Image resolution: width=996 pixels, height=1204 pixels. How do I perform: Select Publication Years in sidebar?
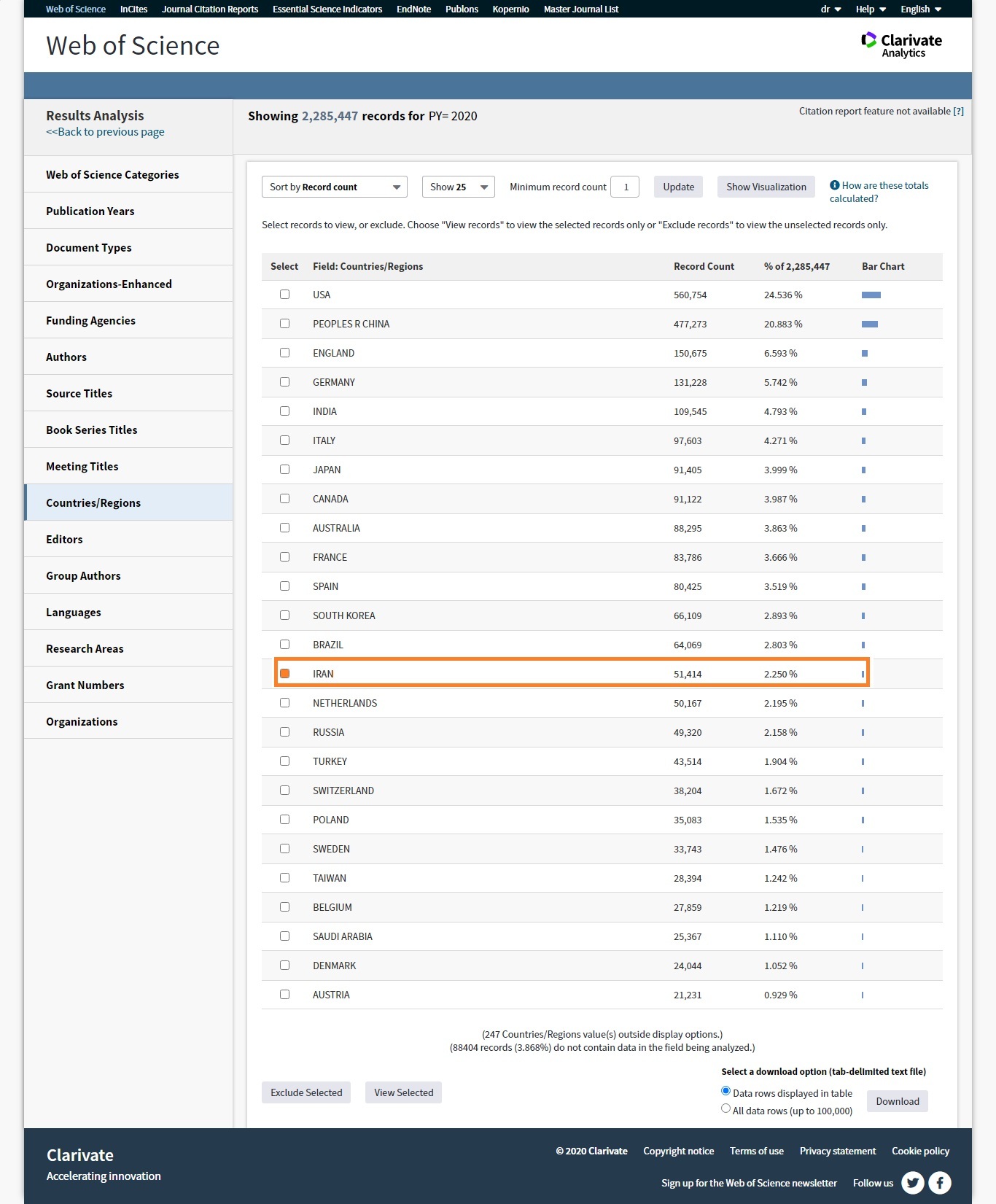(x=128, y=211)
